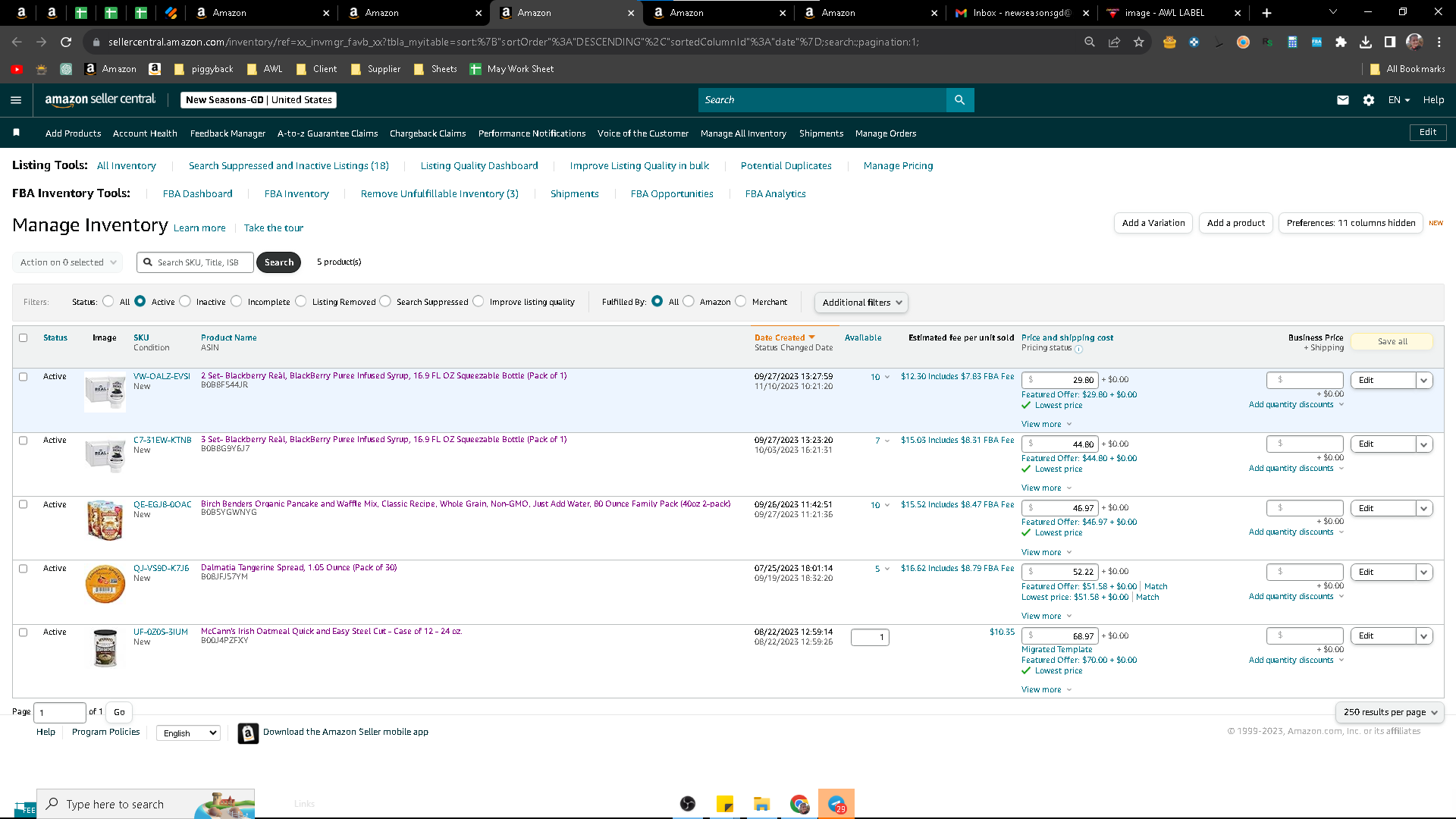Check the box for SKU C7-31EW-KTNB
1456x819 pixels.
[23, 441]
